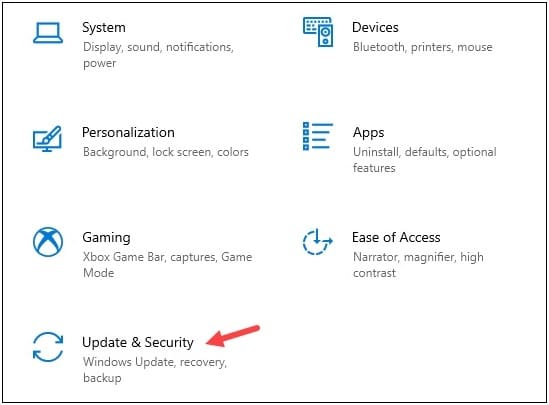Click the Ease of Access icon

(318, 242)
